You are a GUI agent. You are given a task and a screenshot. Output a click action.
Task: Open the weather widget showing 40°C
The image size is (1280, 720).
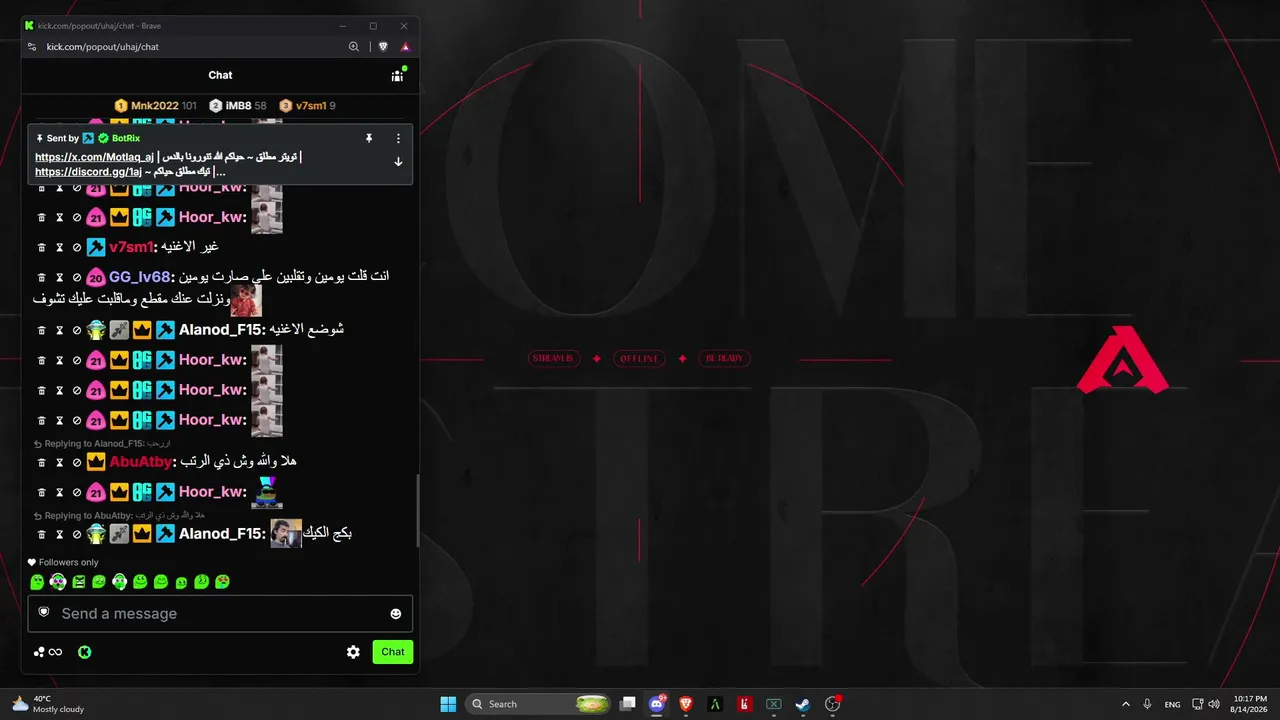(x=48, y=704)
